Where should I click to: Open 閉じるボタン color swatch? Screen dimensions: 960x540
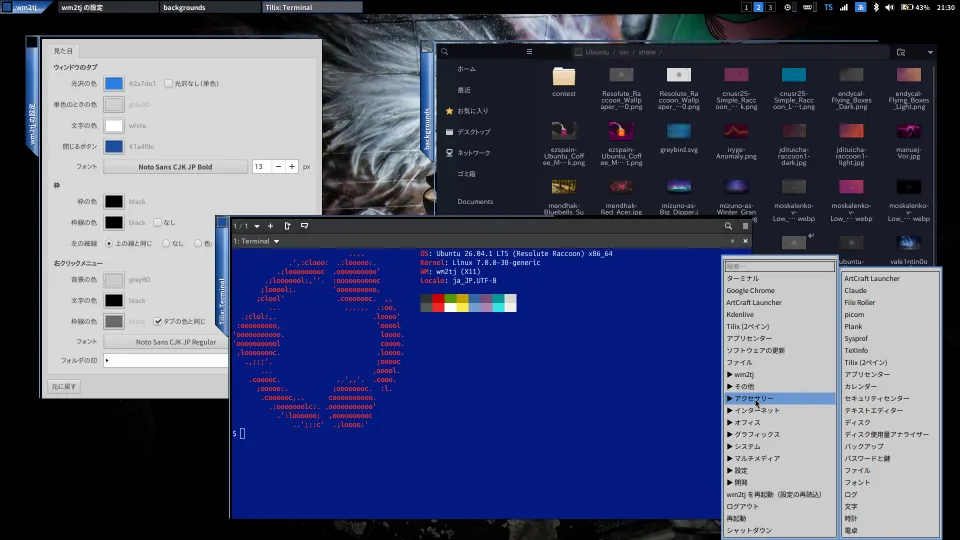pos(113,146)
